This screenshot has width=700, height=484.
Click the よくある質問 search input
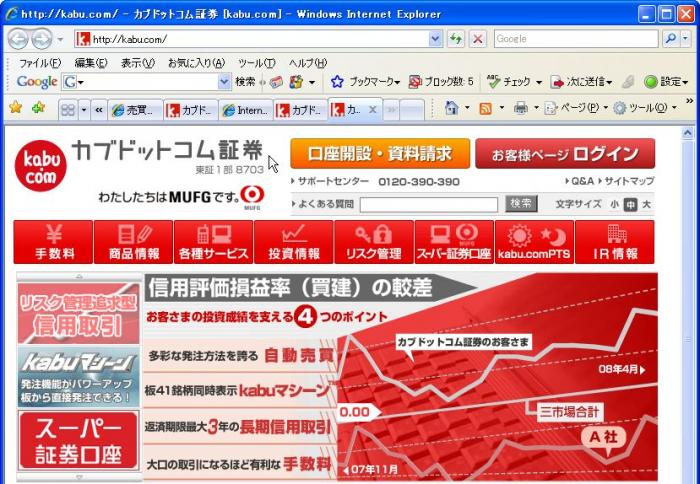[429, 205]
